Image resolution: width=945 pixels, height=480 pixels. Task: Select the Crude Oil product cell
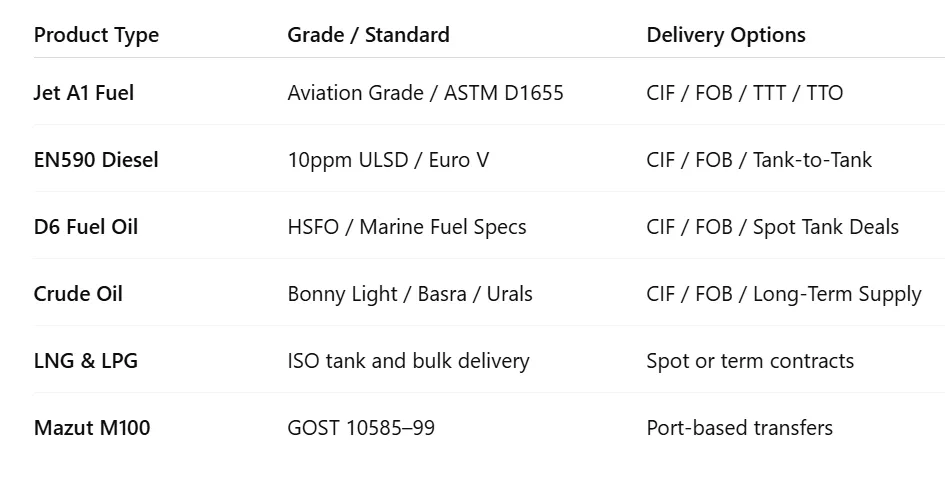coord(78,294)
